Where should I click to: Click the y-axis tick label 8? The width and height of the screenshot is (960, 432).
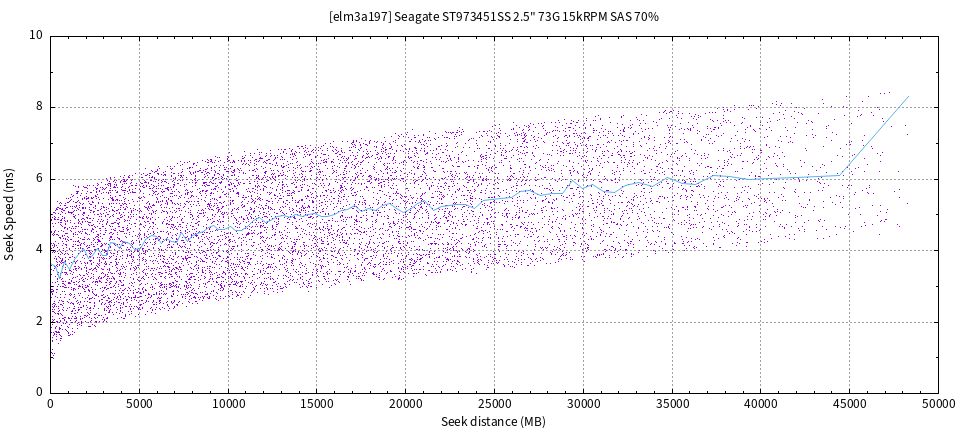39,107
